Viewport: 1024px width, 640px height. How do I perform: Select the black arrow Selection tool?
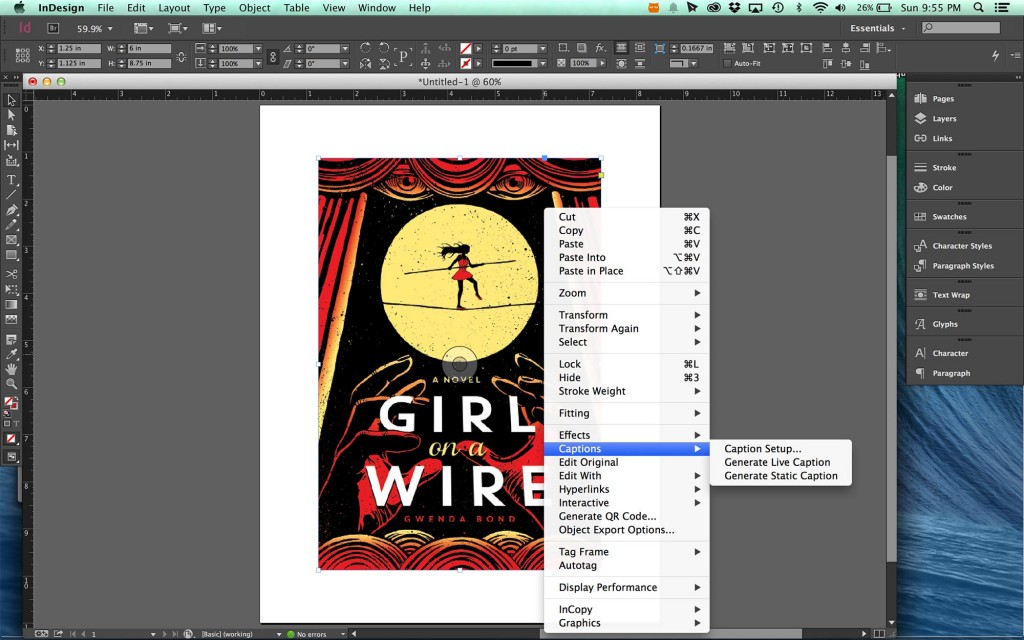pyautogui.click(x=11, y=100)
